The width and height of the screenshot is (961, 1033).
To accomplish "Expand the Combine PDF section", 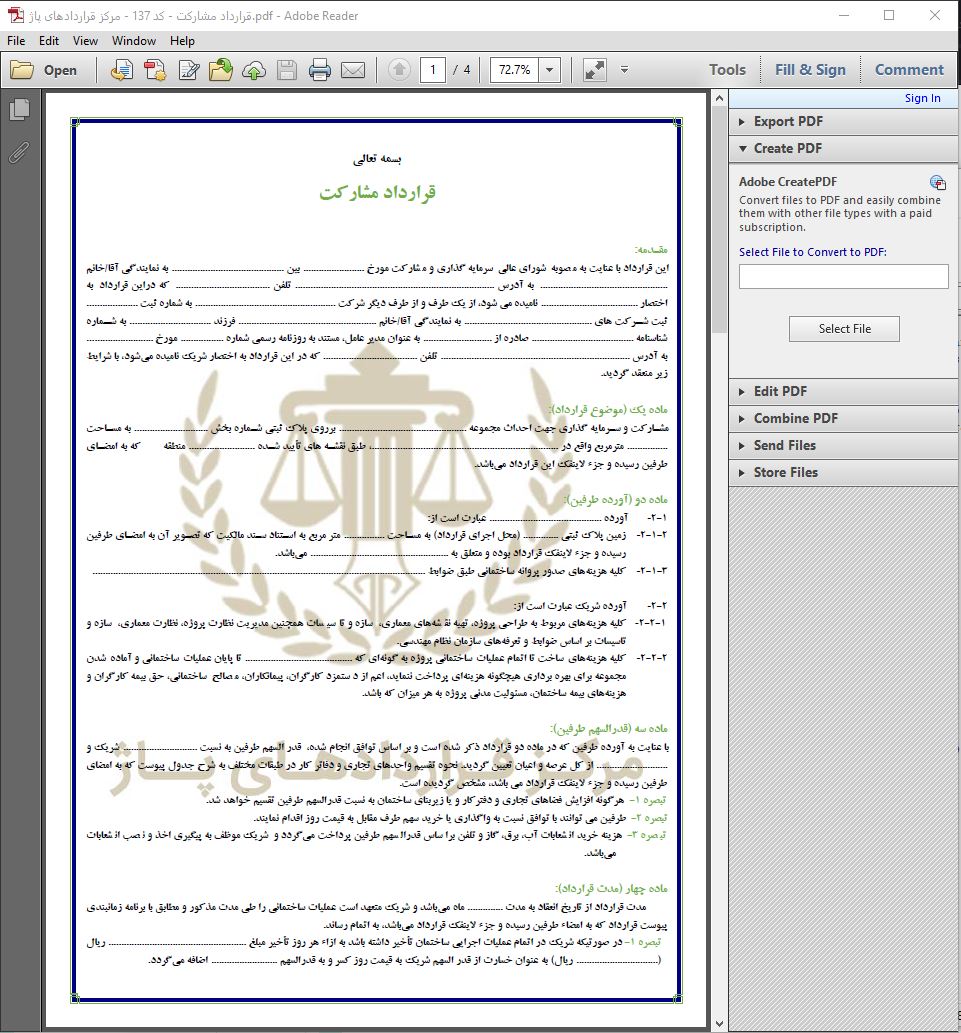I will [x=796, y=418].
